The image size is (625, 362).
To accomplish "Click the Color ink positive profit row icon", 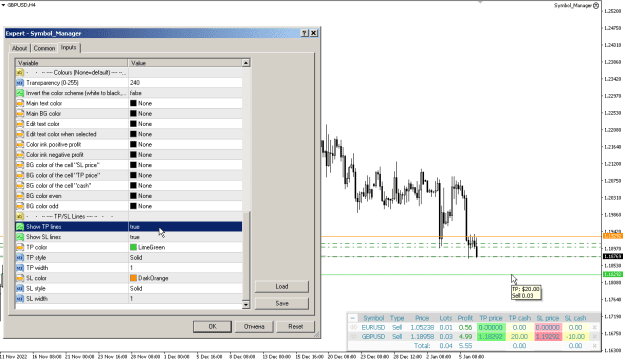I will pos(20,144).
